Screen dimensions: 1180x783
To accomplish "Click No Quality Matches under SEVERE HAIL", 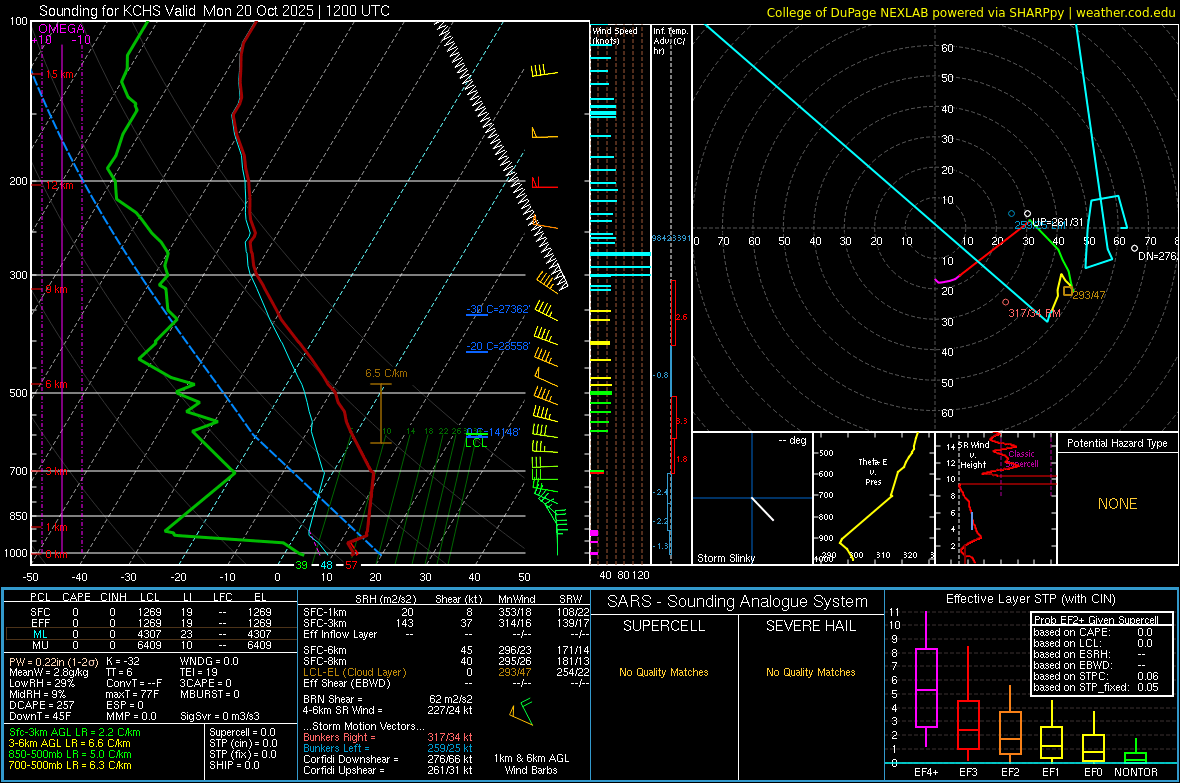I will (810, 672).
